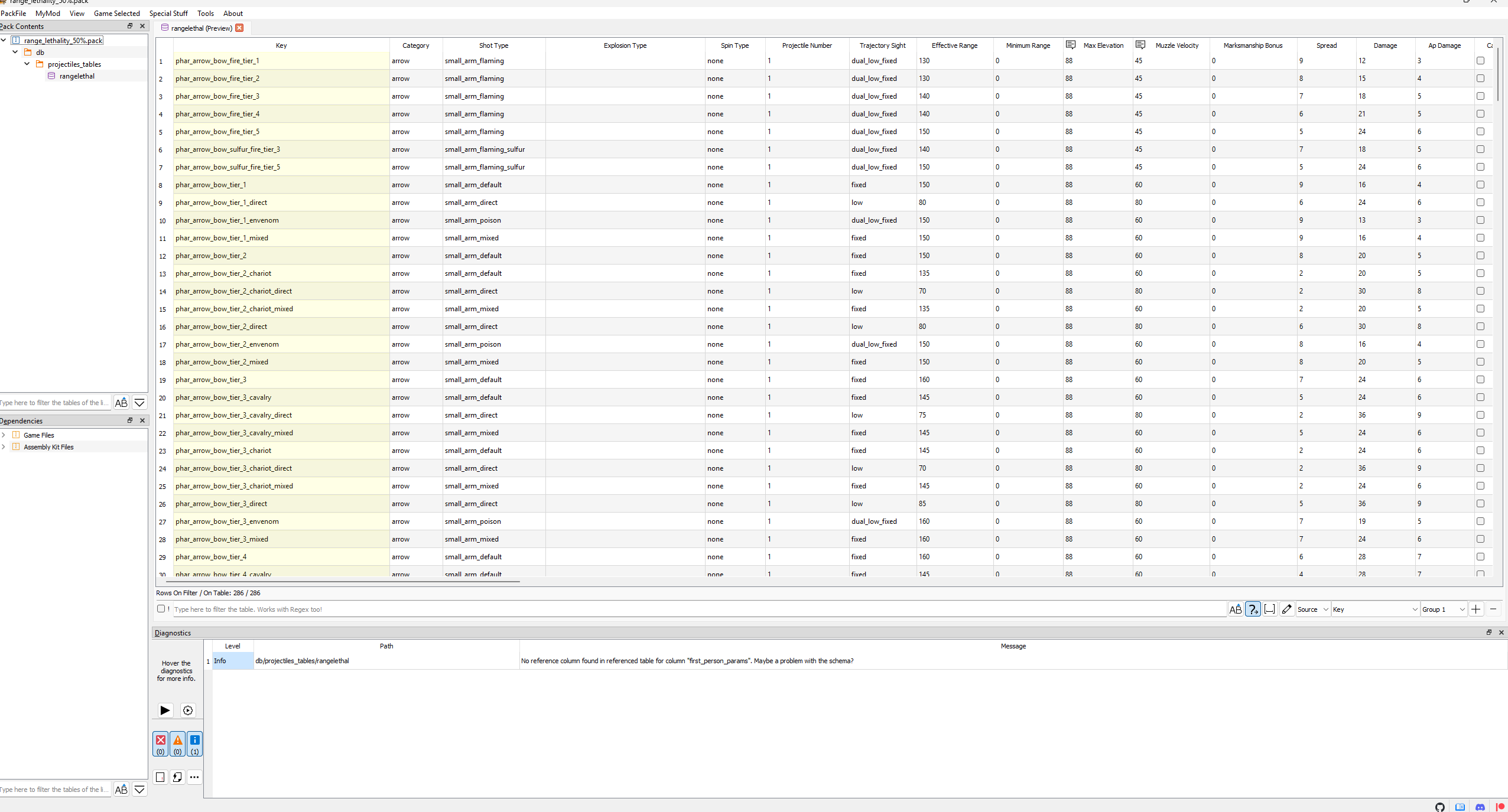The image size is (1508, 812).
Task: Tick checkbox for phar_arrow_bow_tier_1 row
Action: tap(1480, 184)
